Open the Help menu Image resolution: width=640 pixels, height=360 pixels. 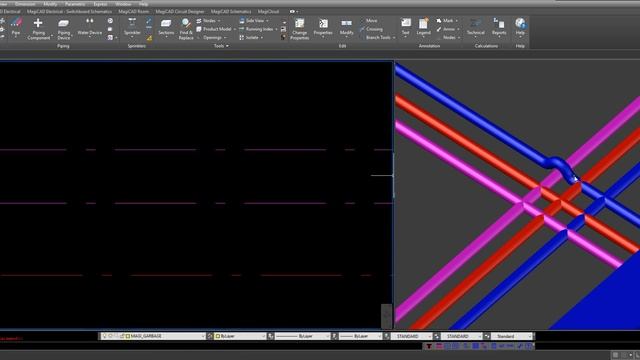click(143, 4)
